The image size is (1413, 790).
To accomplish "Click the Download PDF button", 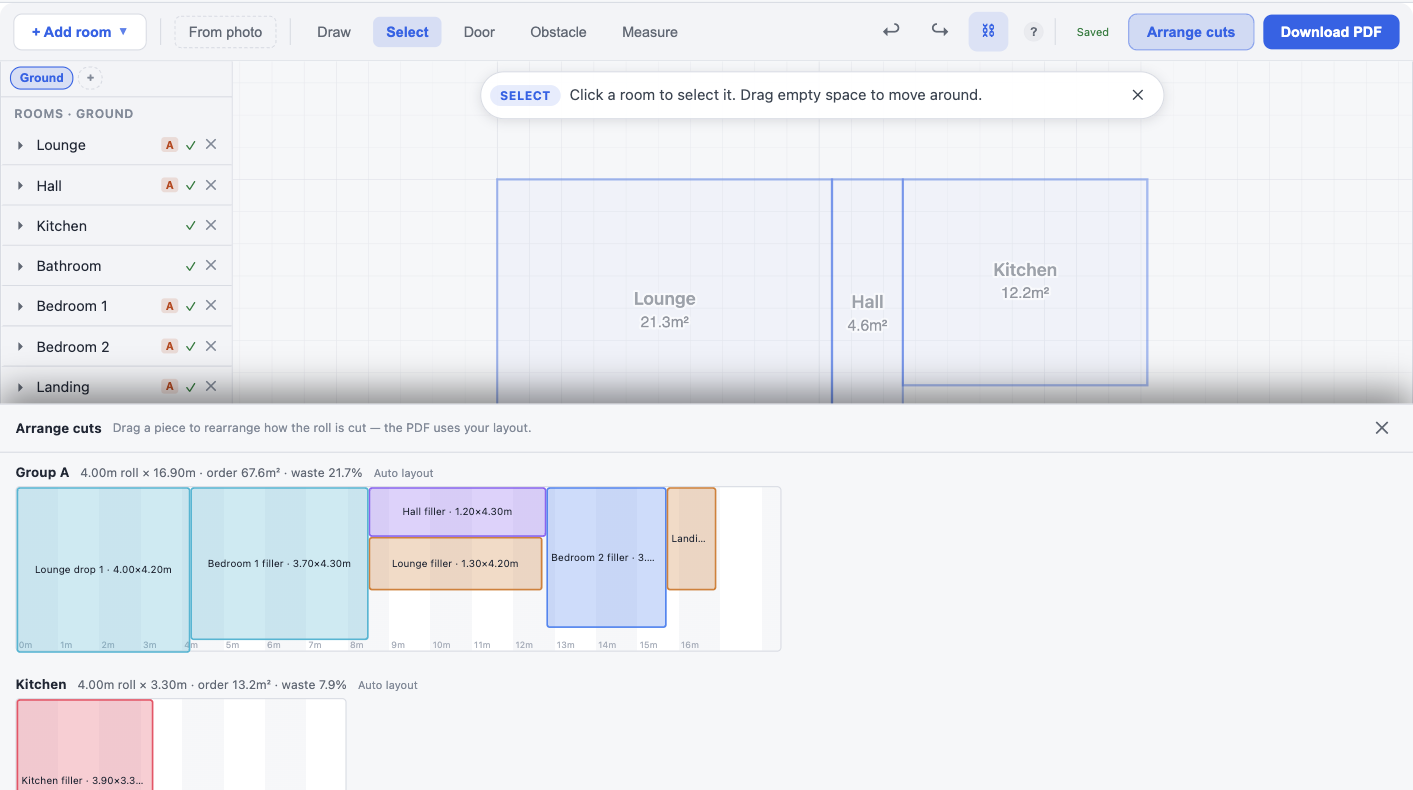I will 1331,32.
